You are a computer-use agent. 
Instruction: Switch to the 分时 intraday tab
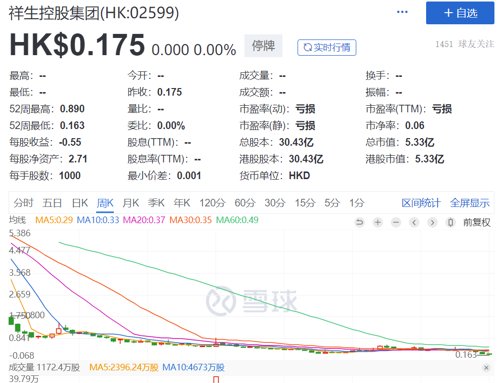(23, 203)
